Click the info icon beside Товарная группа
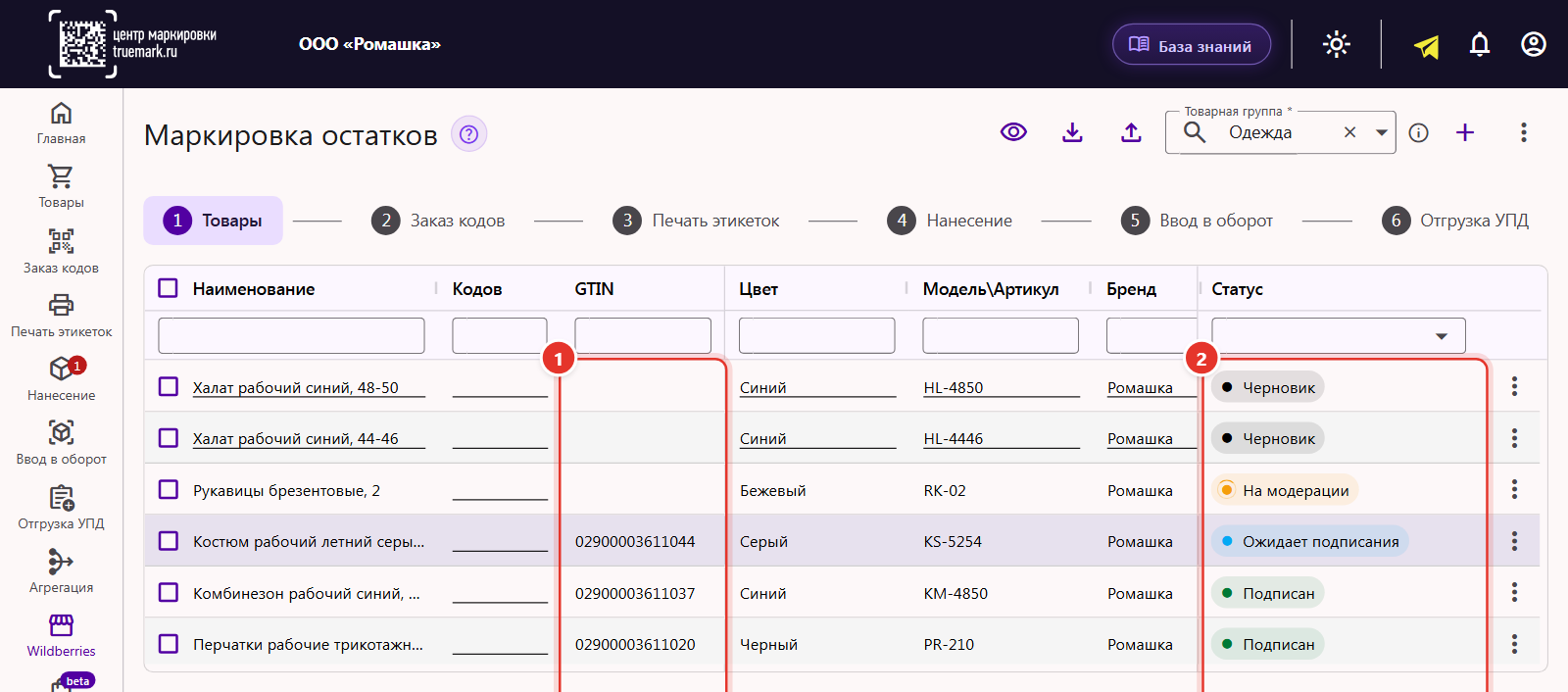This screenshot has height=692, width=1568. click(1419, 133)
